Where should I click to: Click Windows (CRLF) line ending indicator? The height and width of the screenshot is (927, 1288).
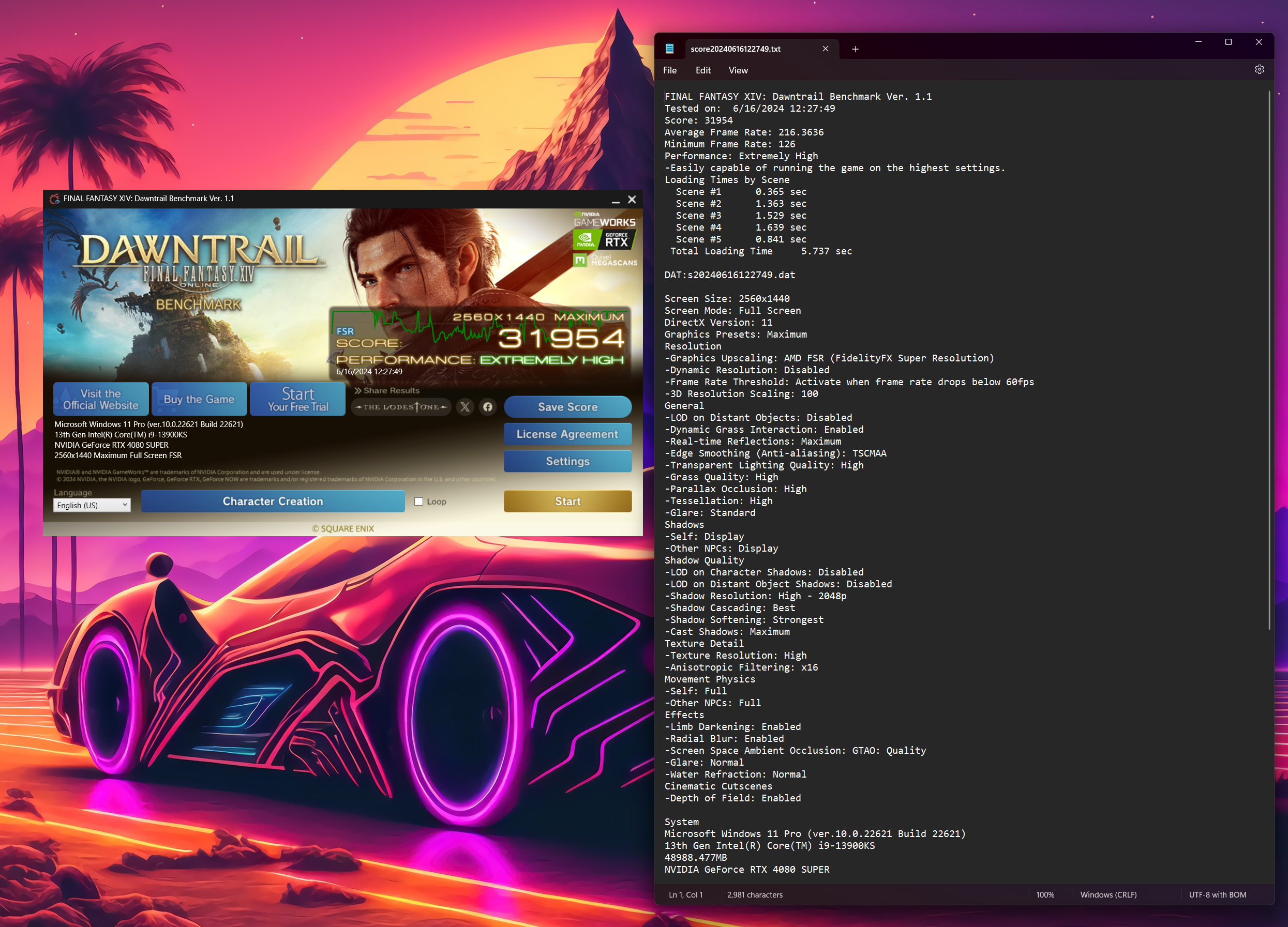pyautogui.click(x=1108, y=894)
